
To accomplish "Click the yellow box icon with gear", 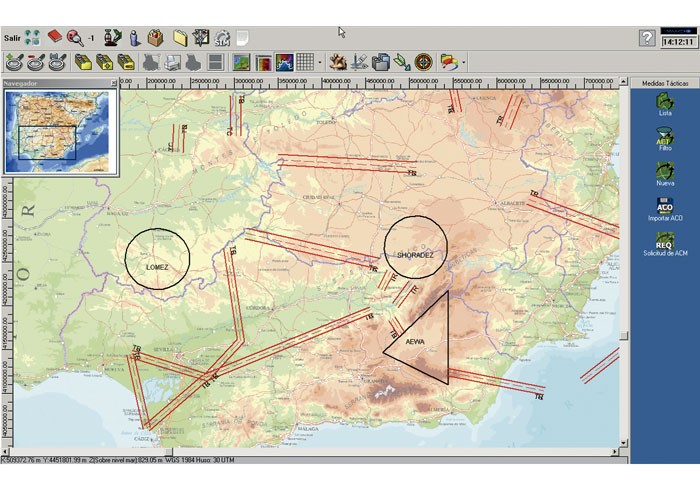I will pos(104,62).
